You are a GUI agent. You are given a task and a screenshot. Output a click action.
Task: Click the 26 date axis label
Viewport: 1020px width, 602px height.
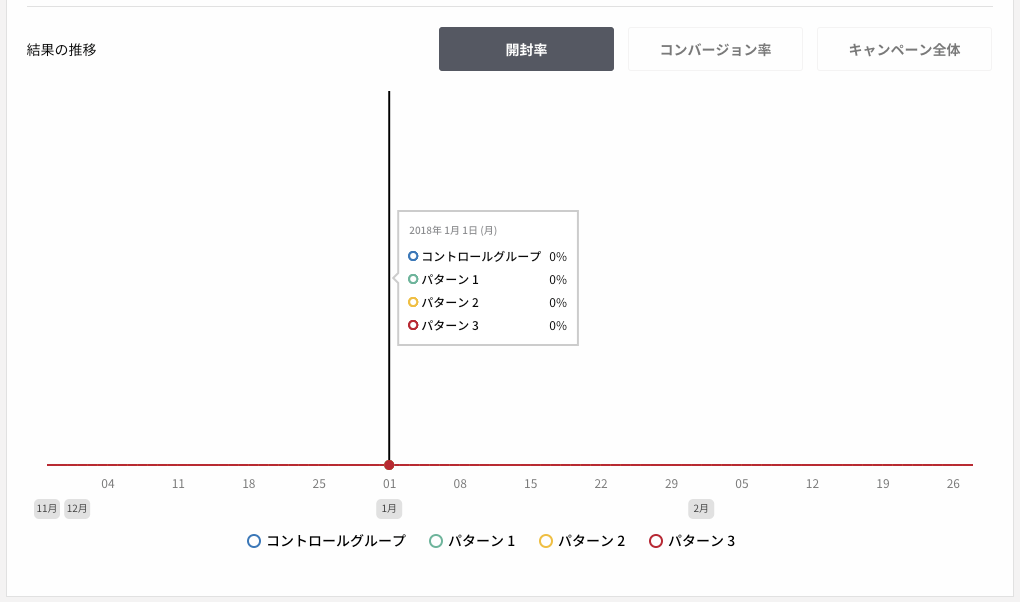953,484
